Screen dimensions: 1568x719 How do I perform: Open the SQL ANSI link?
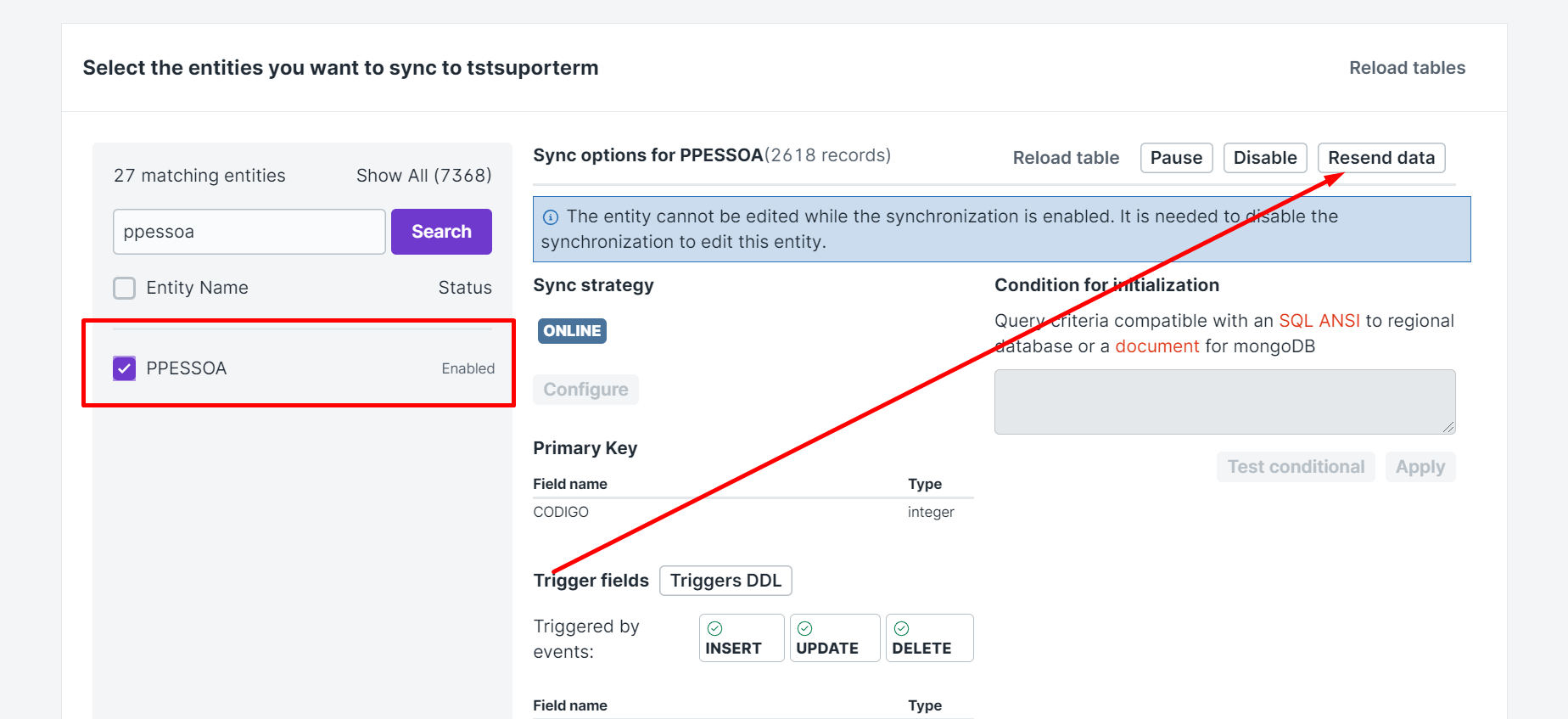(1319, 321)
